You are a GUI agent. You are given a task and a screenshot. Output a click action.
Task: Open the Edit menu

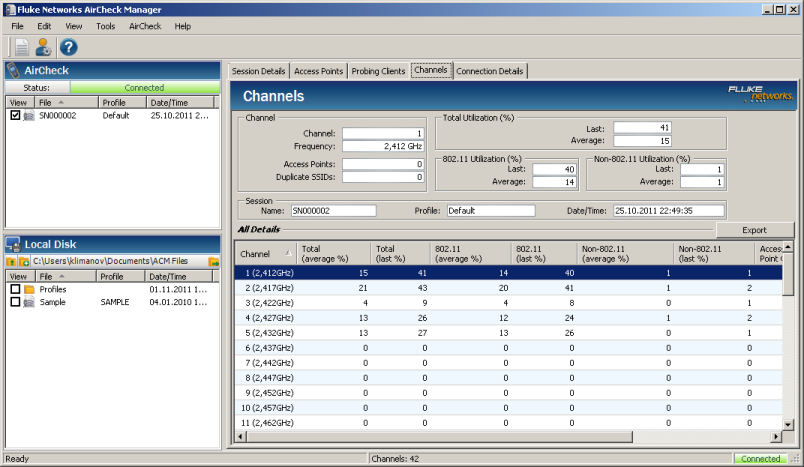click(44, 26)
